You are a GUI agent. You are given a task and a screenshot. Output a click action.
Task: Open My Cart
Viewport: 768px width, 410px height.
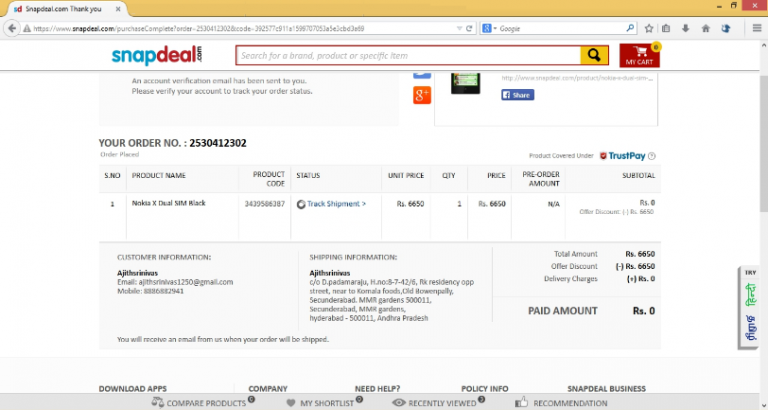[x=639, y=55]
